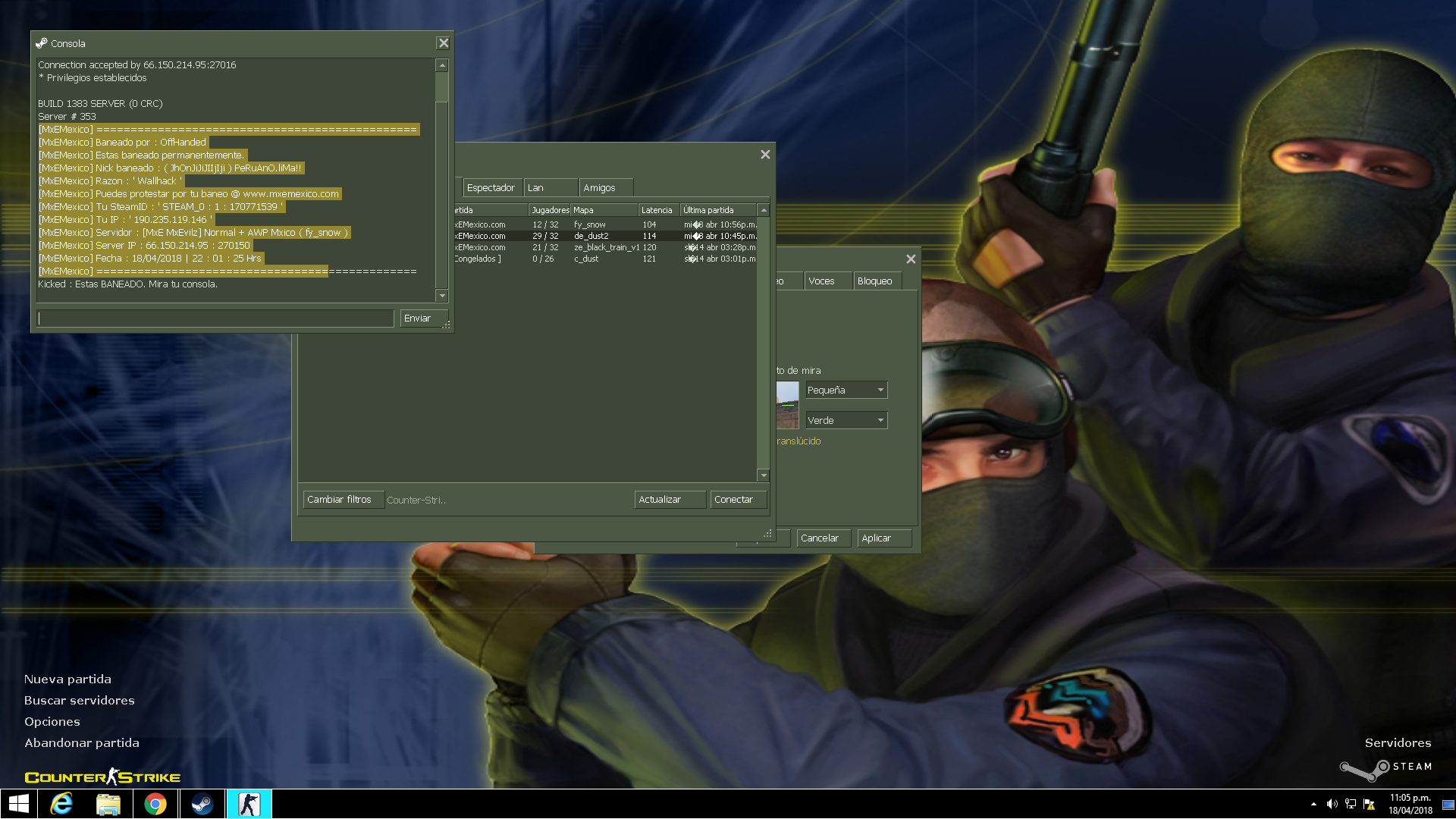Click the Action Center flag icon
The width and height of the screenshot is (1456, 819).
(x=1370, y=804)
